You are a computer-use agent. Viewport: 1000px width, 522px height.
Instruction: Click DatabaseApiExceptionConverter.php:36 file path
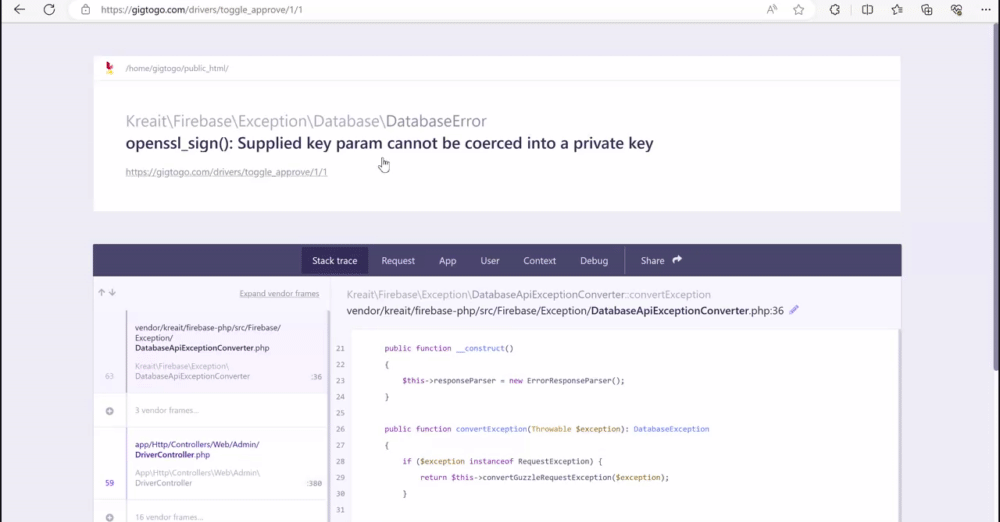coord(565,311)
